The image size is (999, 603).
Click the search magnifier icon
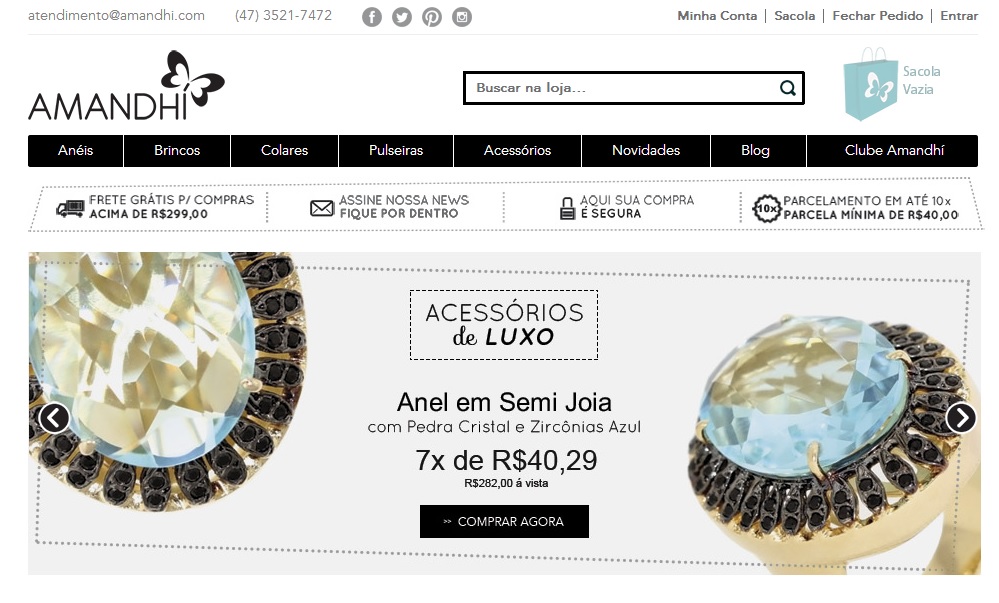tap(788, 88)
